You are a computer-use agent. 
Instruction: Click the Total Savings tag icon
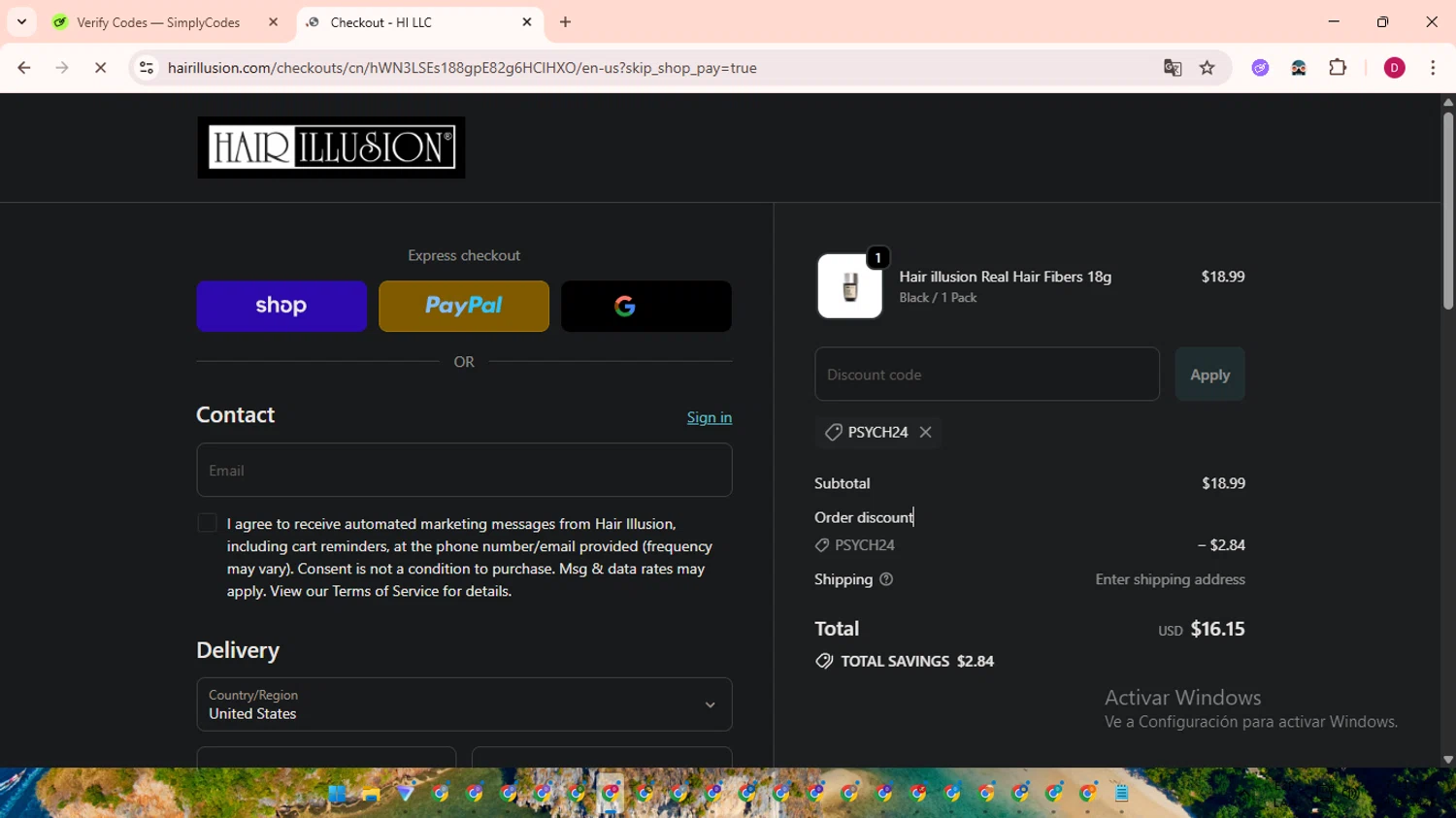tap(824, 661)
